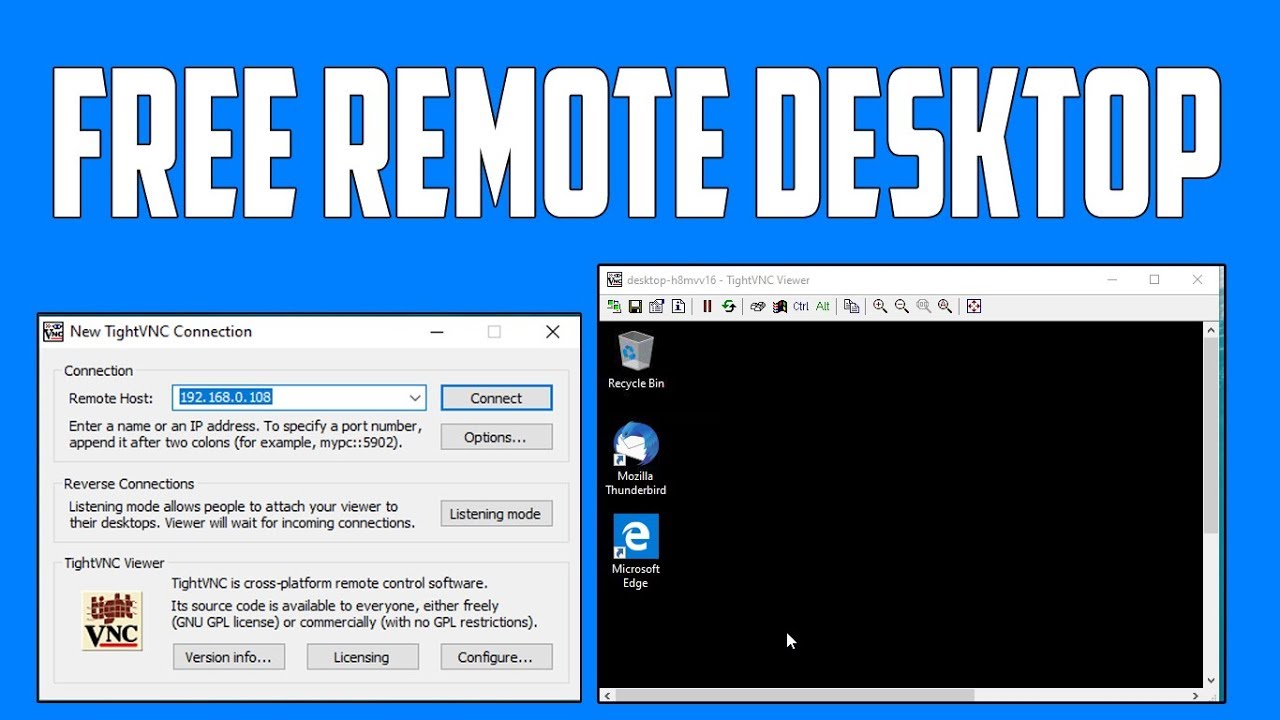Click Transfer files icon in viewer toolbar
The image size is (1280, 720).
(852, 306)
